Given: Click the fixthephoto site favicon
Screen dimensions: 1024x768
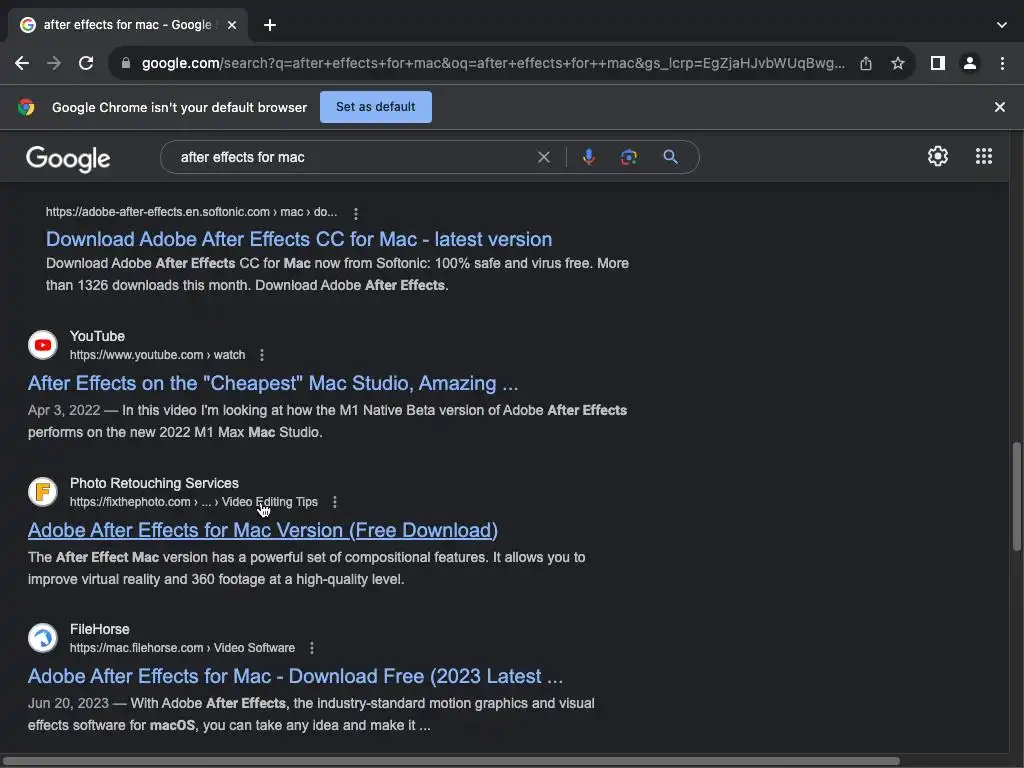Looking at the screenshot, I should click(x=42, y=492).
